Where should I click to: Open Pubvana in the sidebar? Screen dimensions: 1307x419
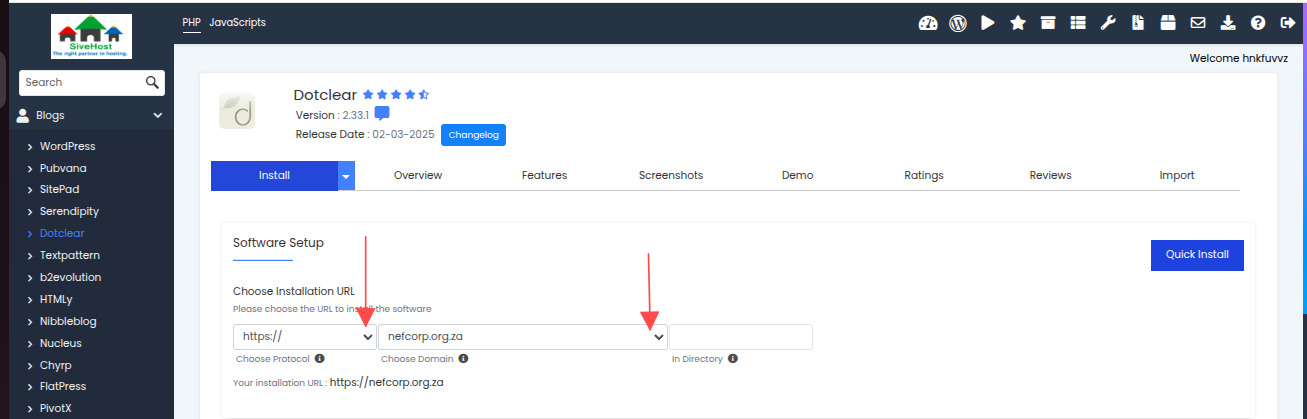[x=63, y=168]
